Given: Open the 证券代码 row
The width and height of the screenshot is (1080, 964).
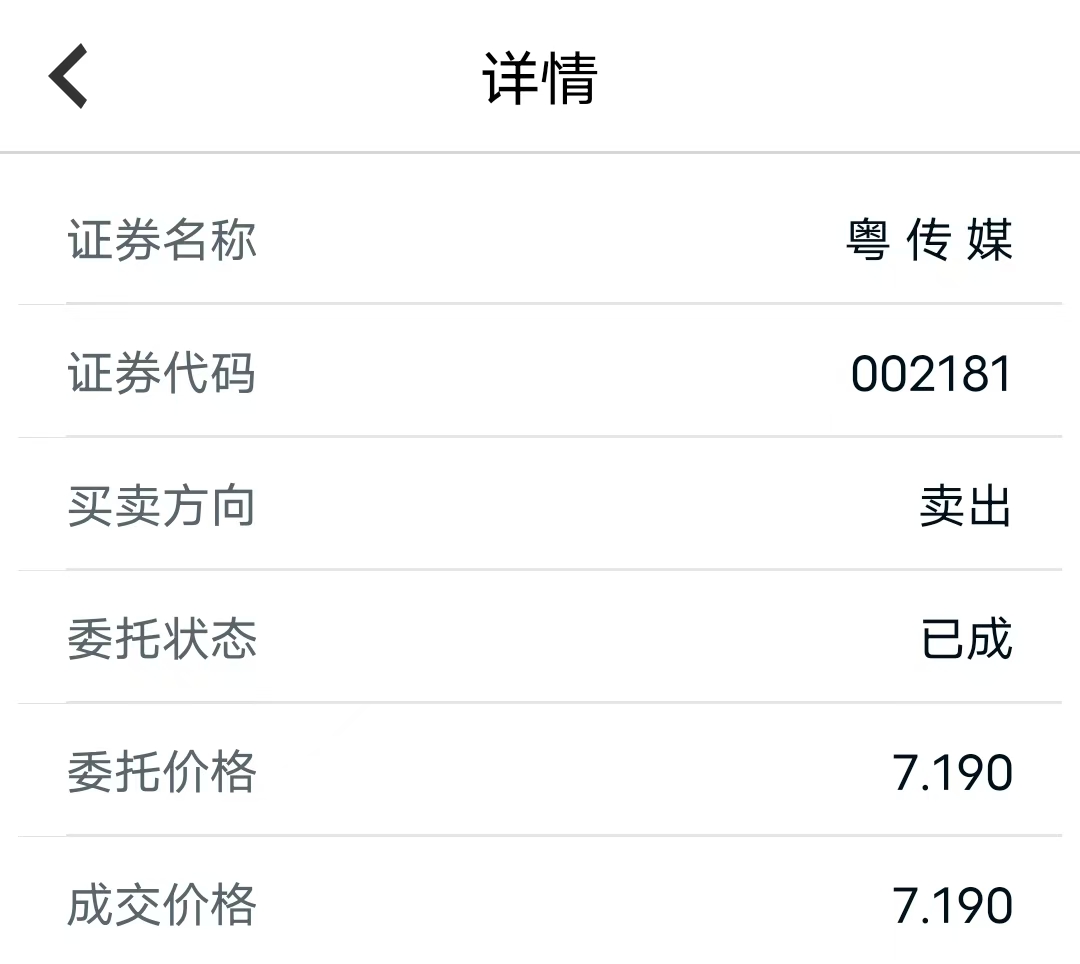Looking at the screenshot, I should click(540, 370).
